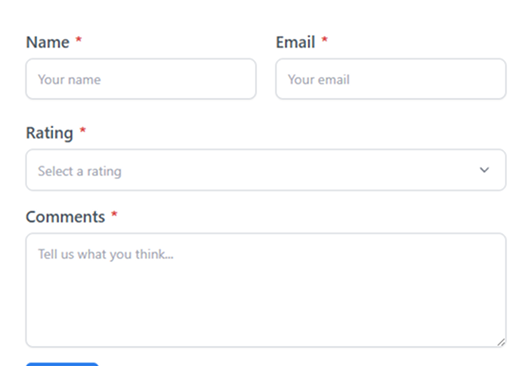This screenshot has width=530, height=366.
Task: Click the 'Your email' placeholder text
Action: coord(319,80)
